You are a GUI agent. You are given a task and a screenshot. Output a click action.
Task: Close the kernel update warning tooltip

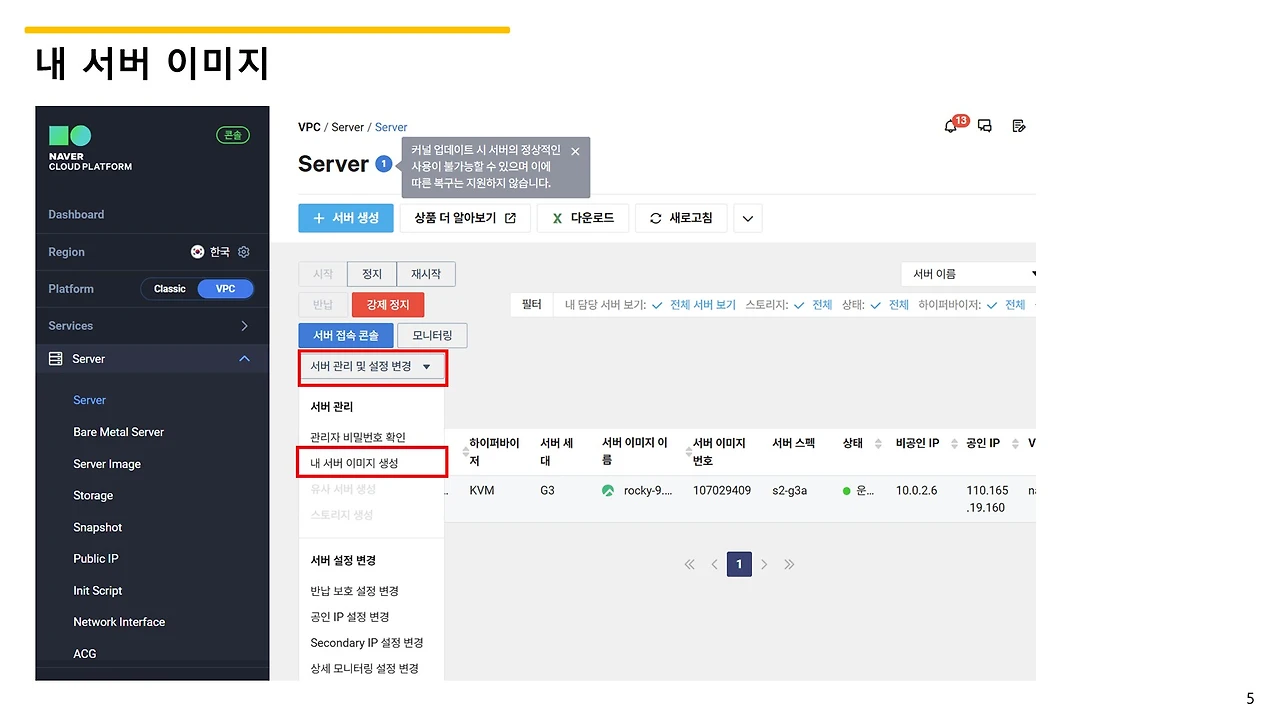[575, 151]
